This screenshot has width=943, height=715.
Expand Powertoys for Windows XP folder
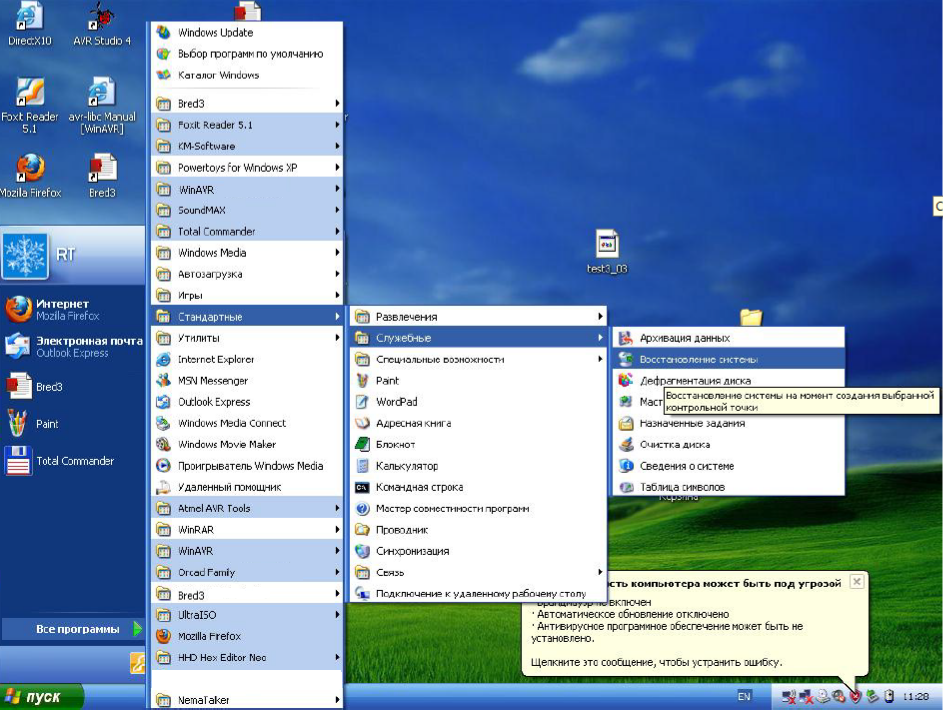click(247, 167)
